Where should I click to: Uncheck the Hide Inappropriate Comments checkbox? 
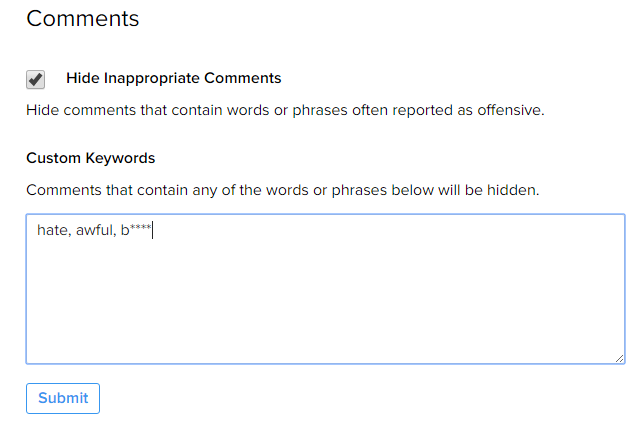coord(36,79)
